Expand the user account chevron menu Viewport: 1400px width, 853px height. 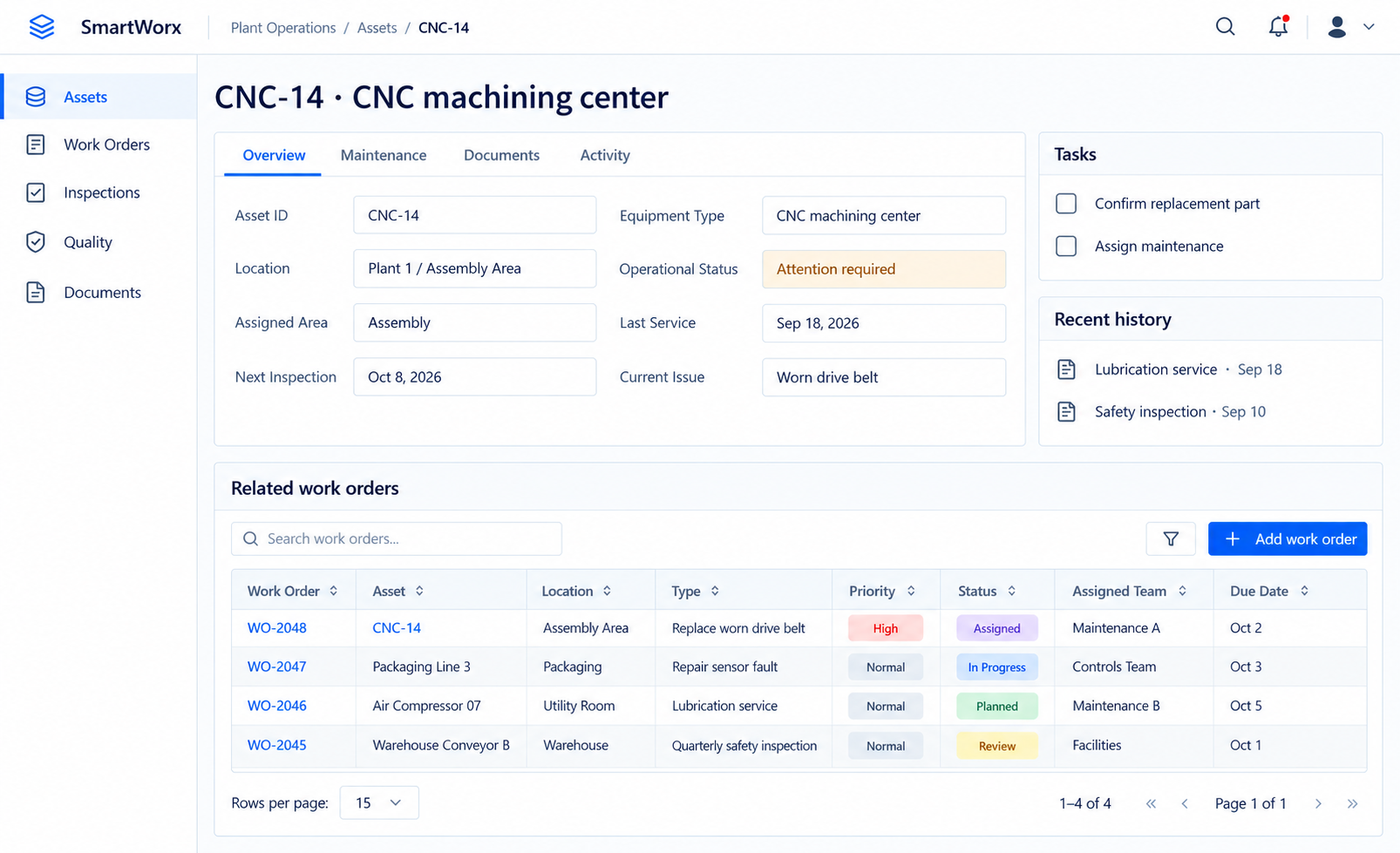point(1369,27)
